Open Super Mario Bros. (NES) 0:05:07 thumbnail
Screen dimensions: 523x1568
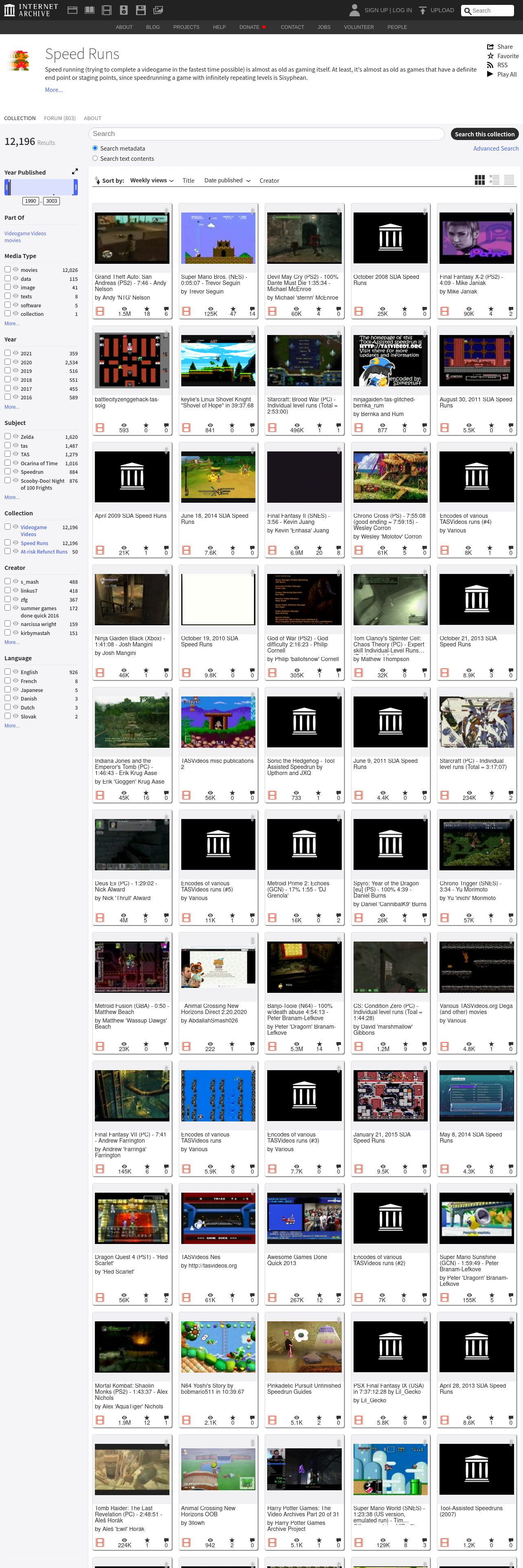218,237
